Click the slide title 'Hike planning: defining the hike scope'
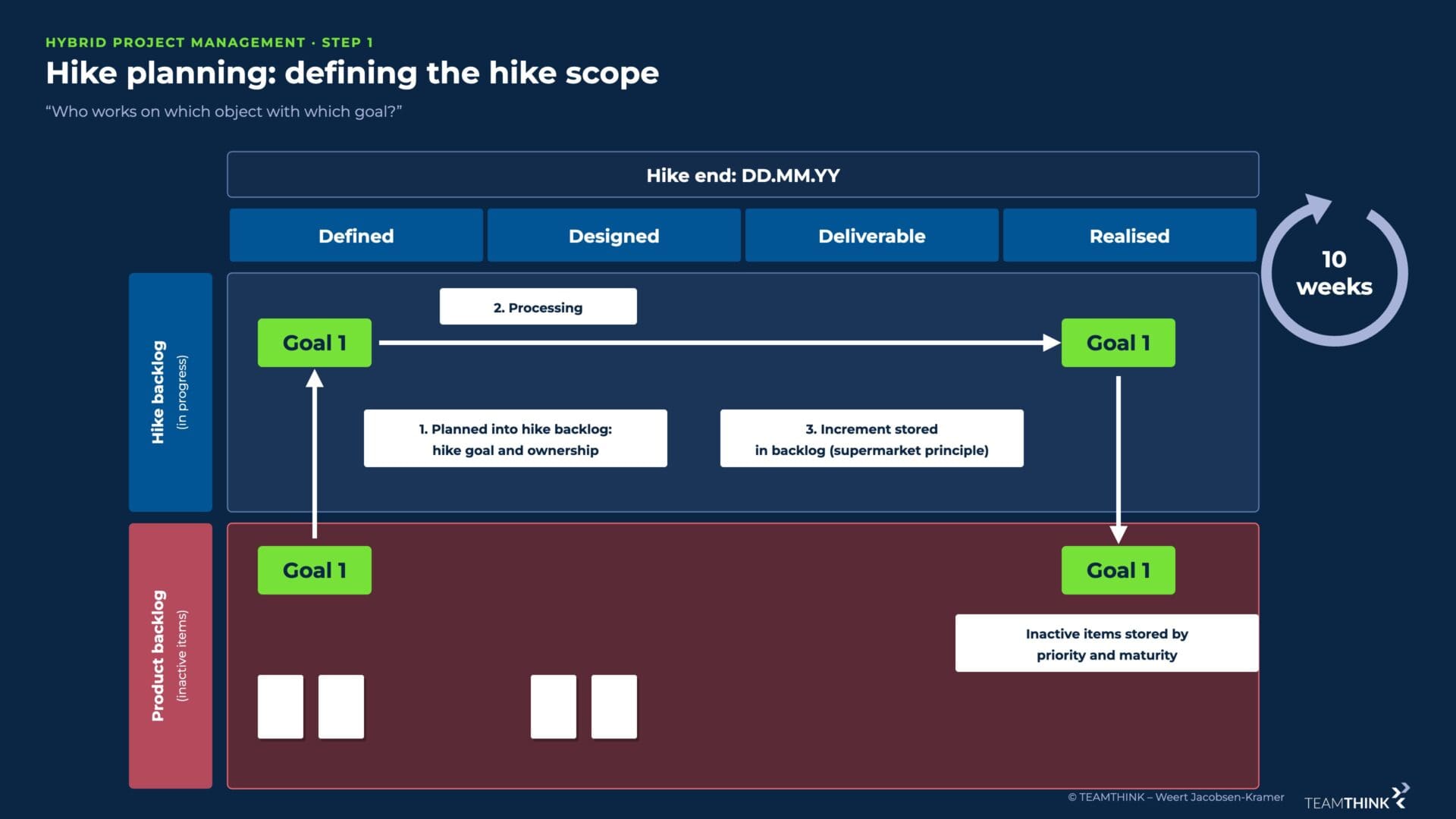1456x819 pixels. click(x=352, y=74)
